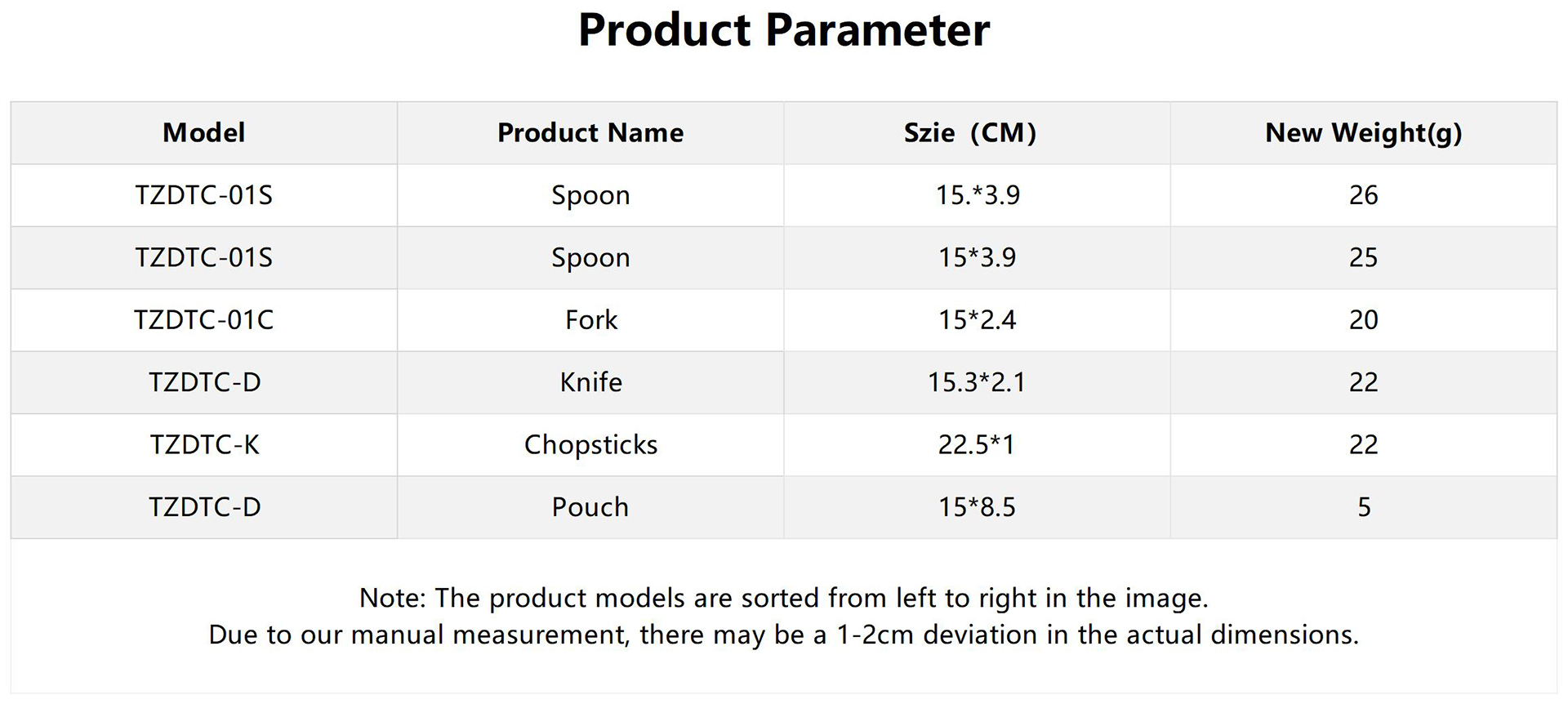The height and width of the screenshot is (704, 1568).
Task: Click the Product Name column header
Action: (590, 133)
